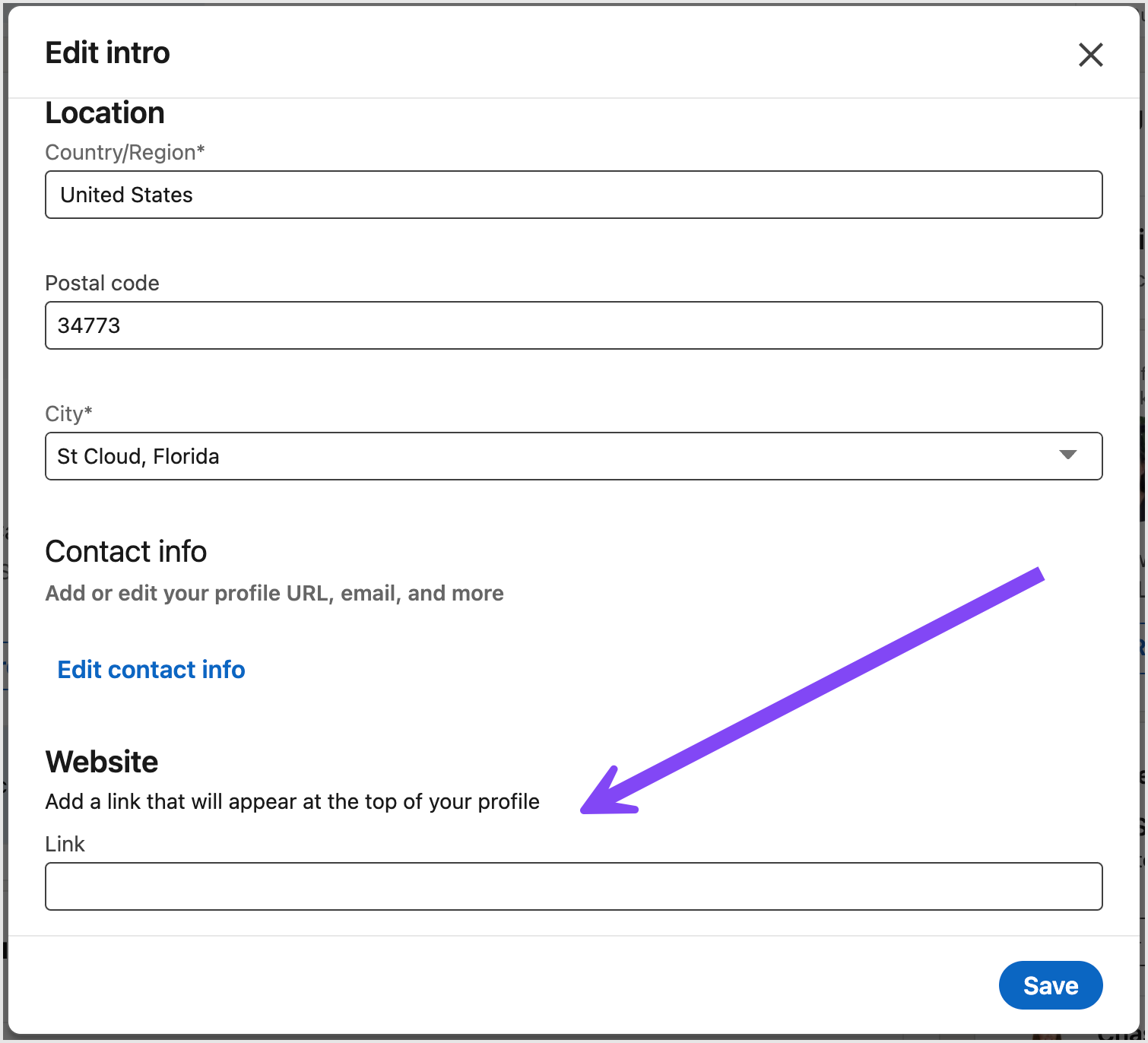Viewport: 1148px width, 1043px height.
Task: Click the Edit contact info hyperlink
Action: tap(151, 669)
